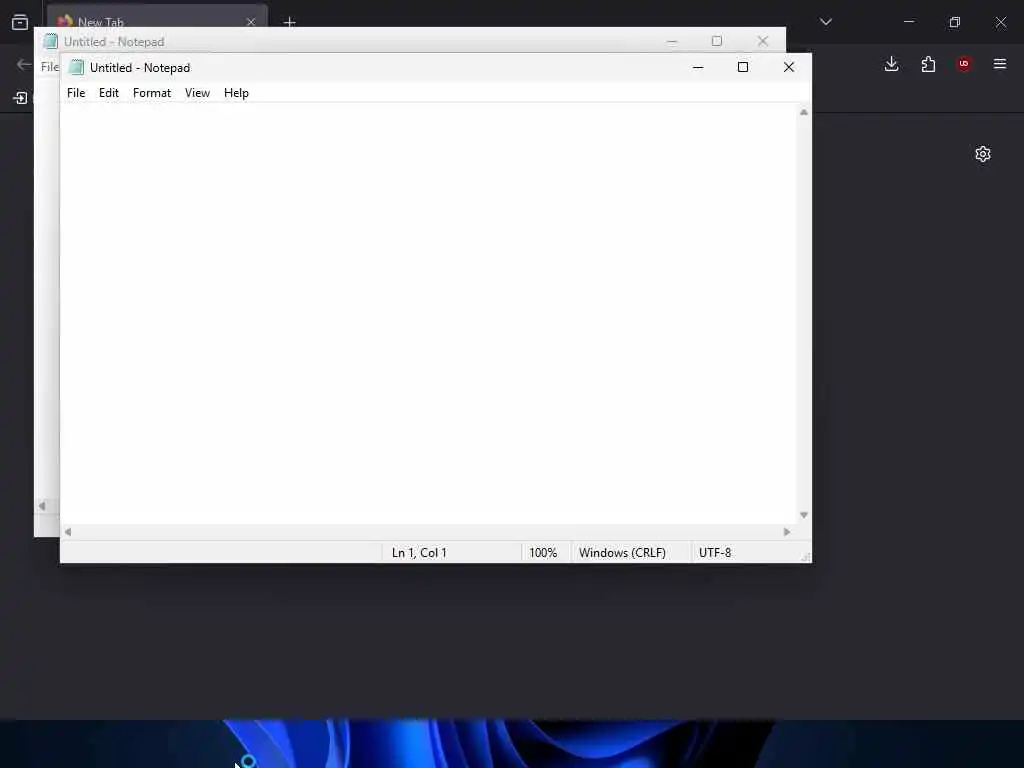Close the front Notepad window

(789, 67)
